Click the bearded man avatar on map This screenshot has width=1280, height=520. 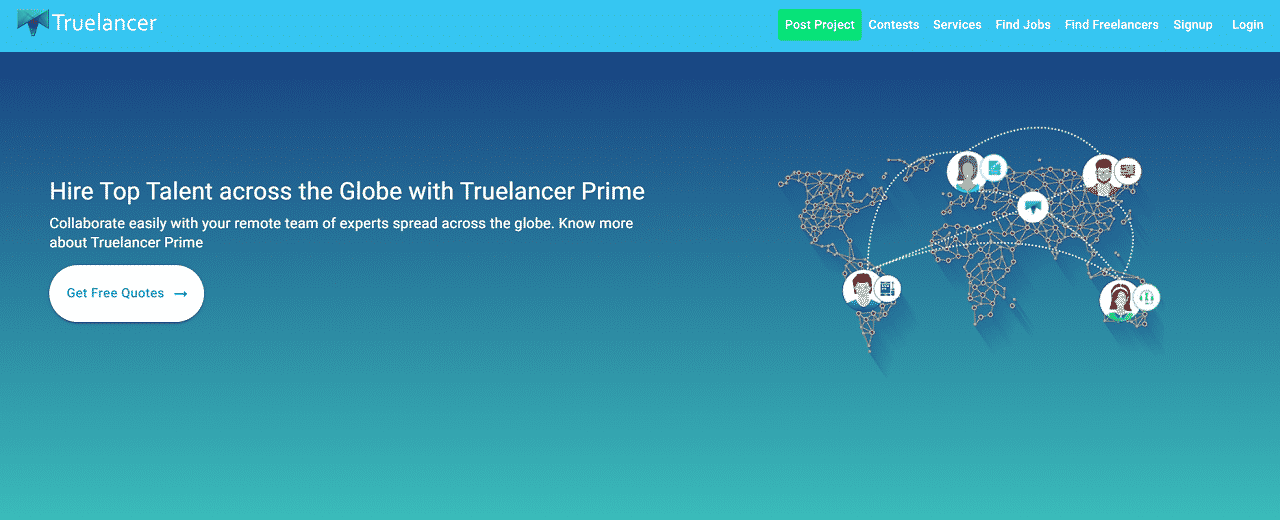pos(1102,175)
